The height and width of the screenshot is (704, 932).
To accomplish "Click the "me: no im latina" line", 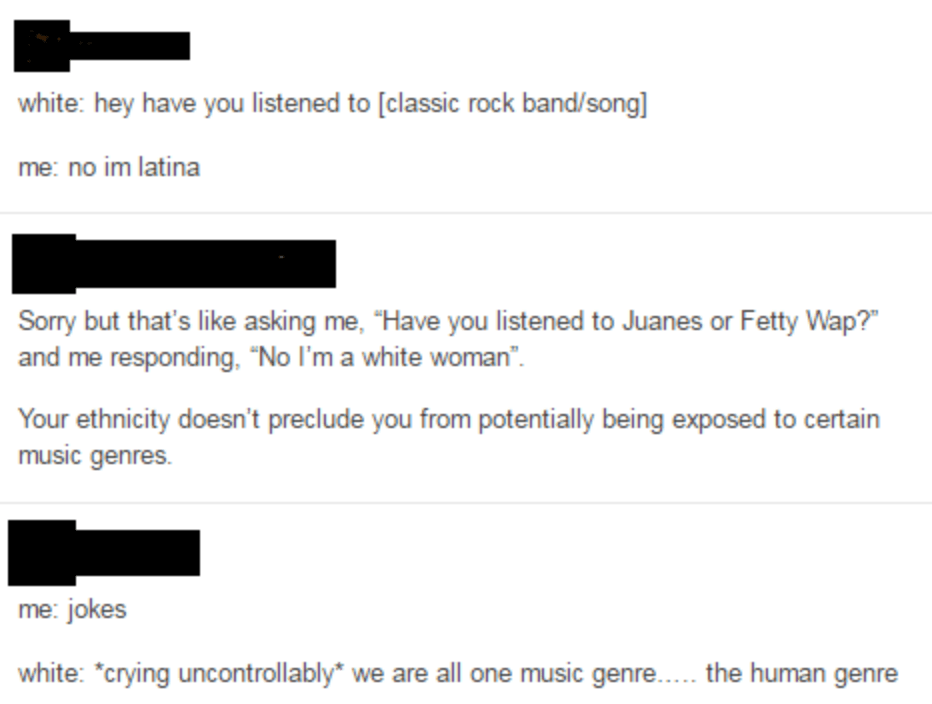I will (109, 166).
